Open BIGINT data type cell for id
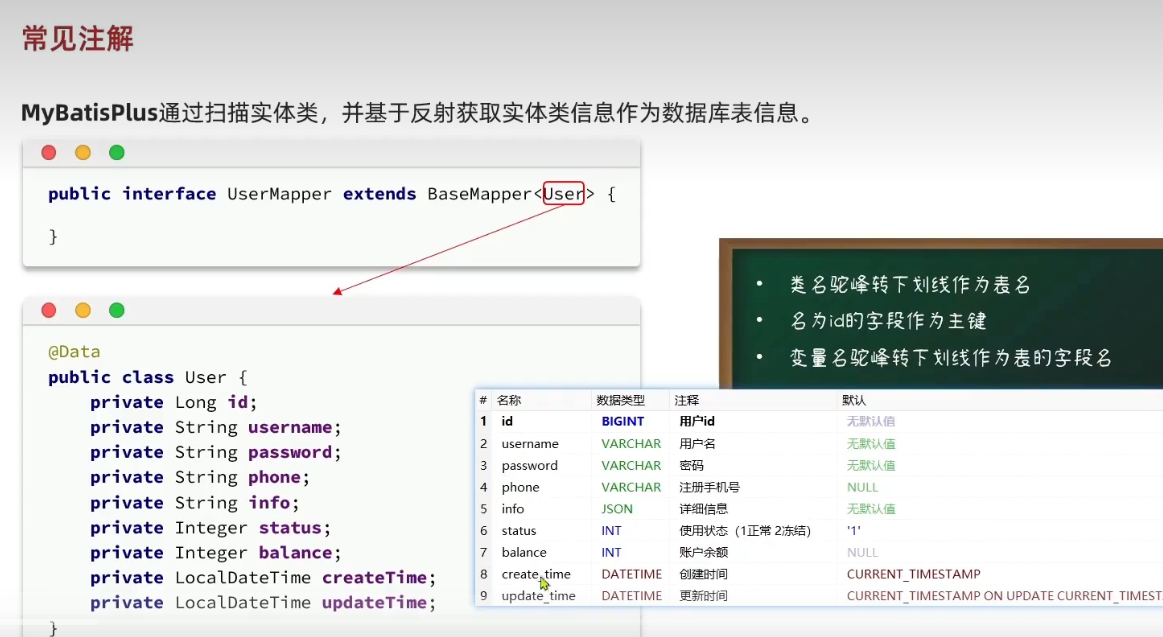The image size is (1163, 637). pyautogui.click(x=623, y=422)
